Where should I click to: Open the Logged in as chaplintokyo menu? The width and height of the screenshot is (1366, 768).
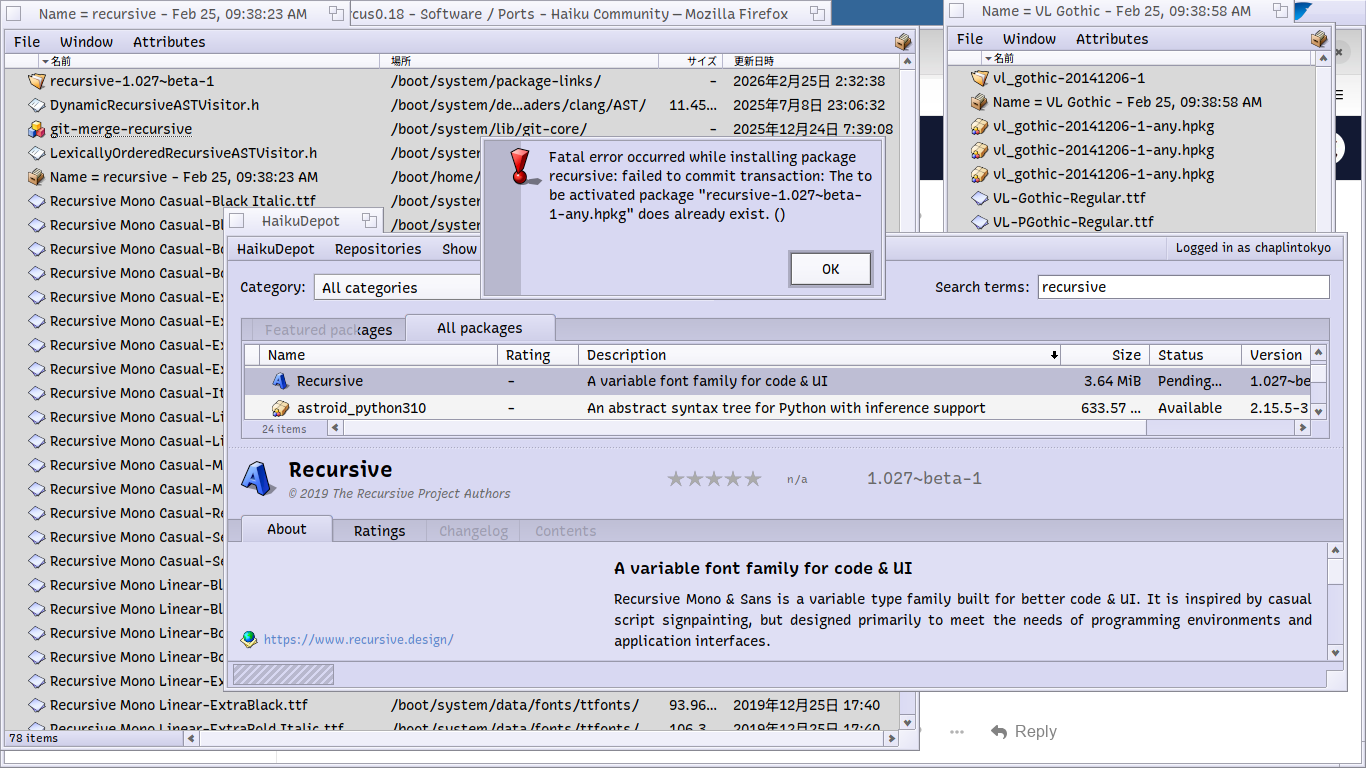1253,248
